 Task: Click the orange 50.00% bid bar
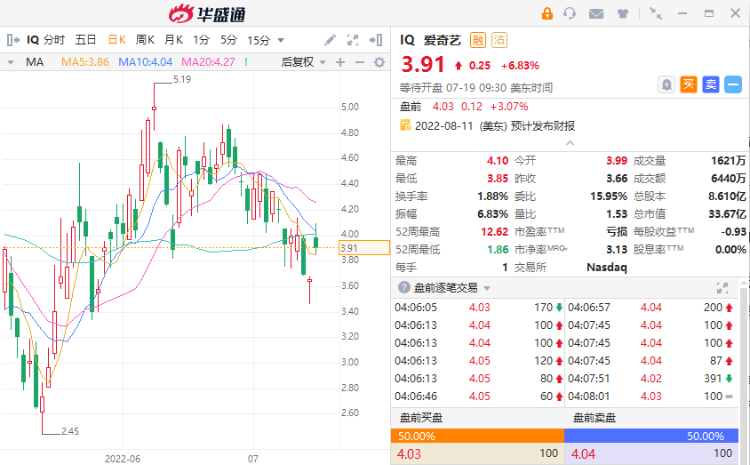pyautogui.click(x=477, y=436)
